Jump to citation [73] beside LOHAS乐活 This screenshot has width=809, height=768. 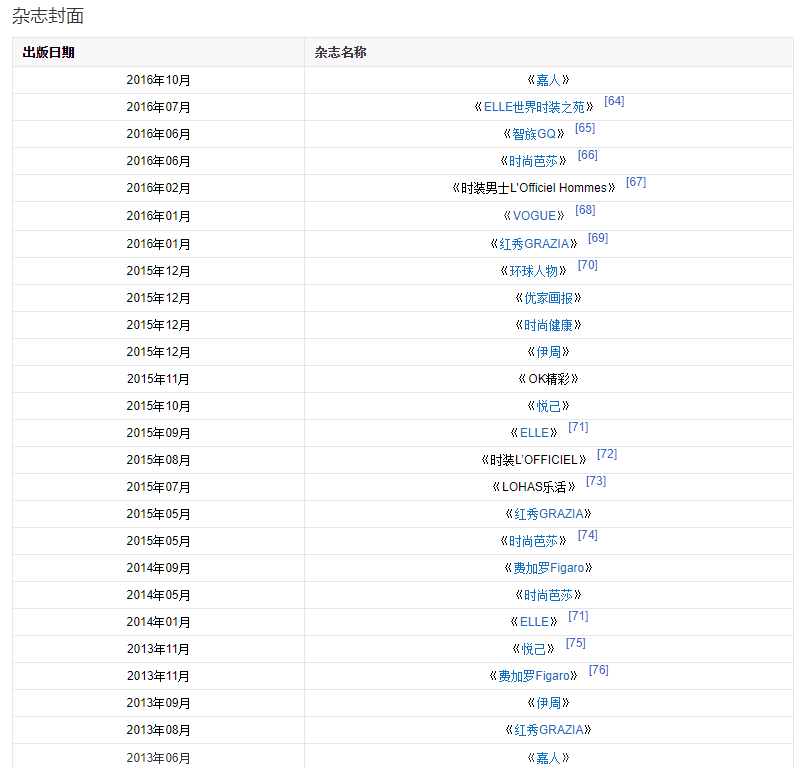(x=596, y=481)
